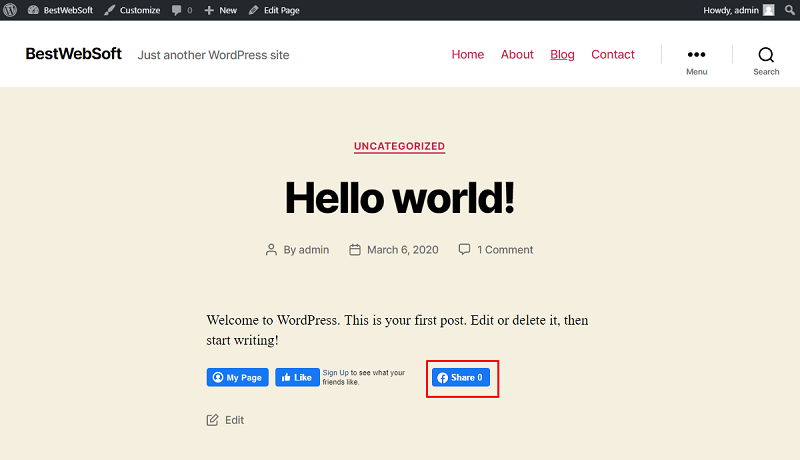Open Edit Page in the admin bar
The image size is (800, 460).
click(274, 10)
